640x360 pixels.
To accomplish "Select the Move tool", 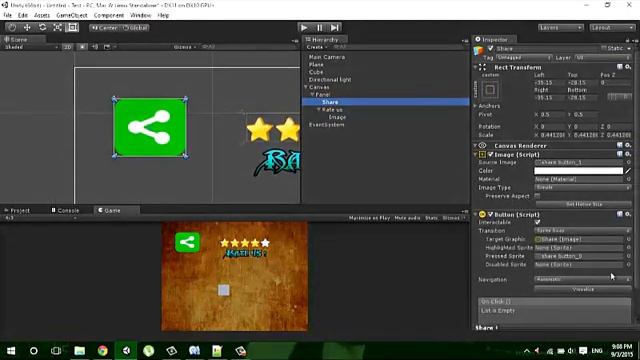I will coord(27,27).
